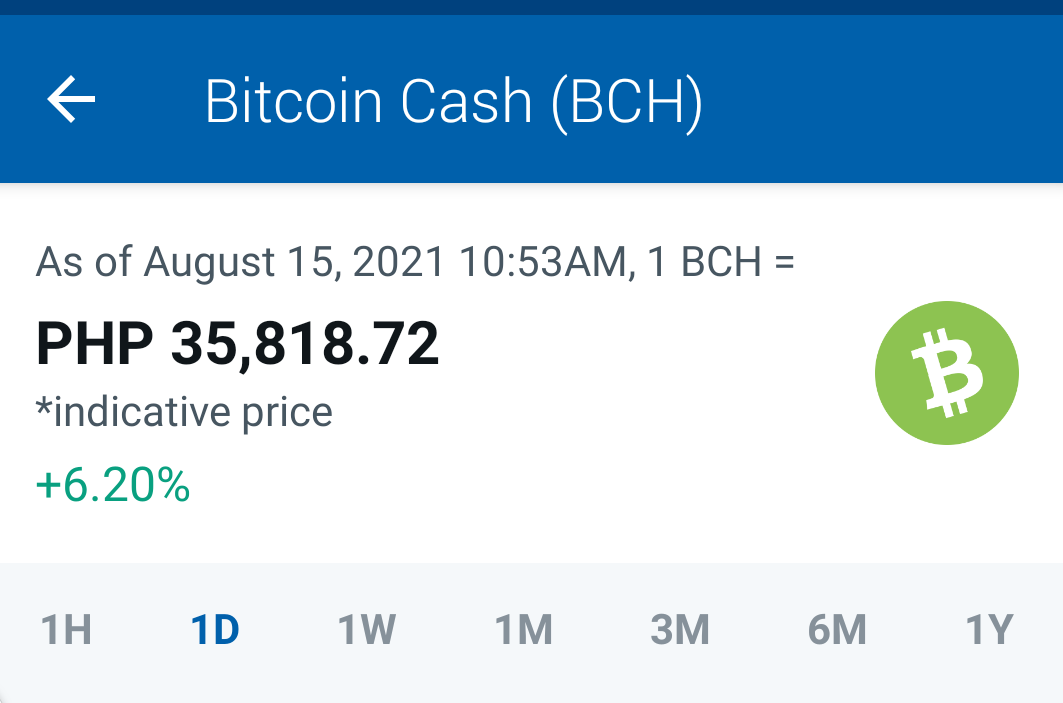This screenshot has width=1063, height=703.
Task: Click the *indicative price note
Action: tap(184, 412)
